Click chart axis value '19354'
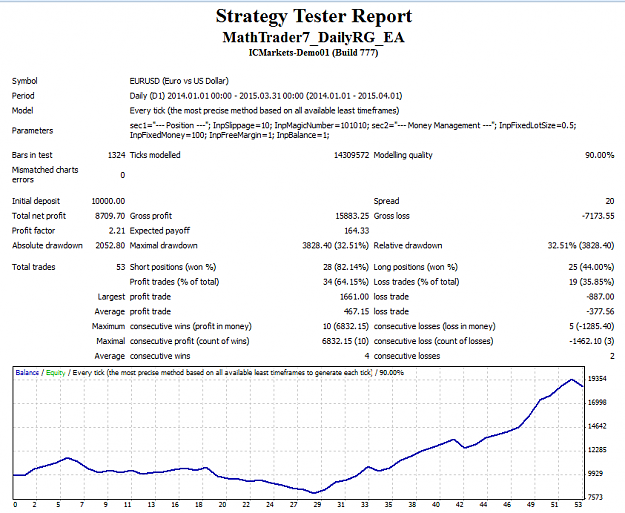This screenshot has height=513, width=625. (x=597, y=379)
